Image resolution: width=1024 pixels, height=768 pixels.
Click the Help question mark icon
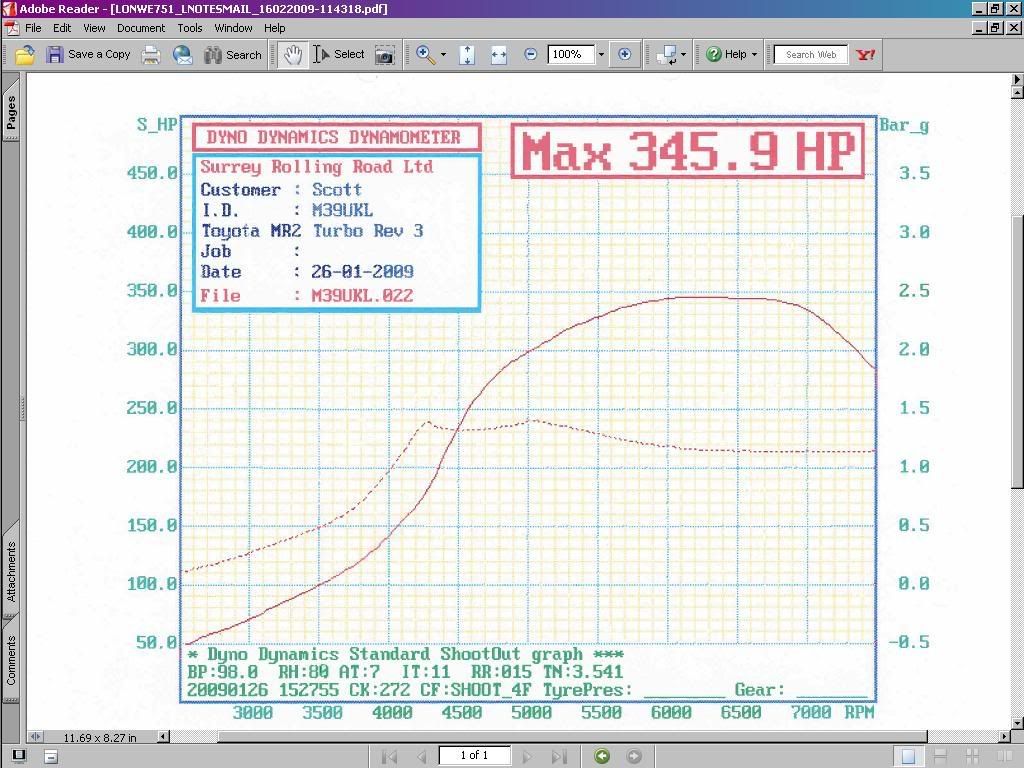coord(714,54)
